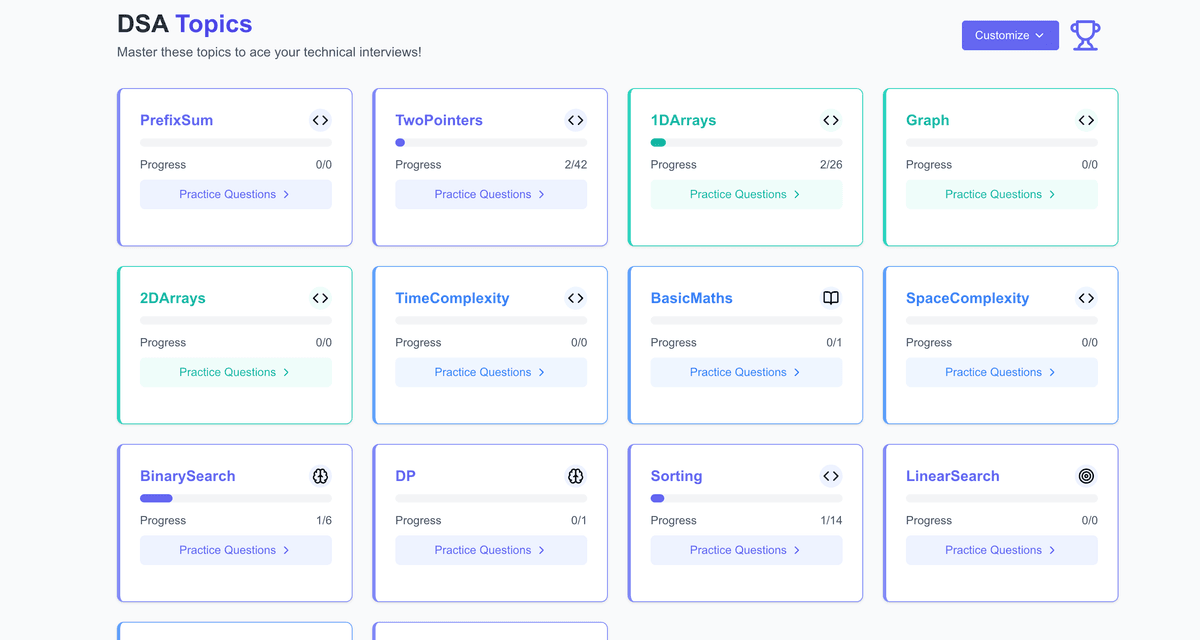Click the DSA Topics page heading

coord(185,24)
